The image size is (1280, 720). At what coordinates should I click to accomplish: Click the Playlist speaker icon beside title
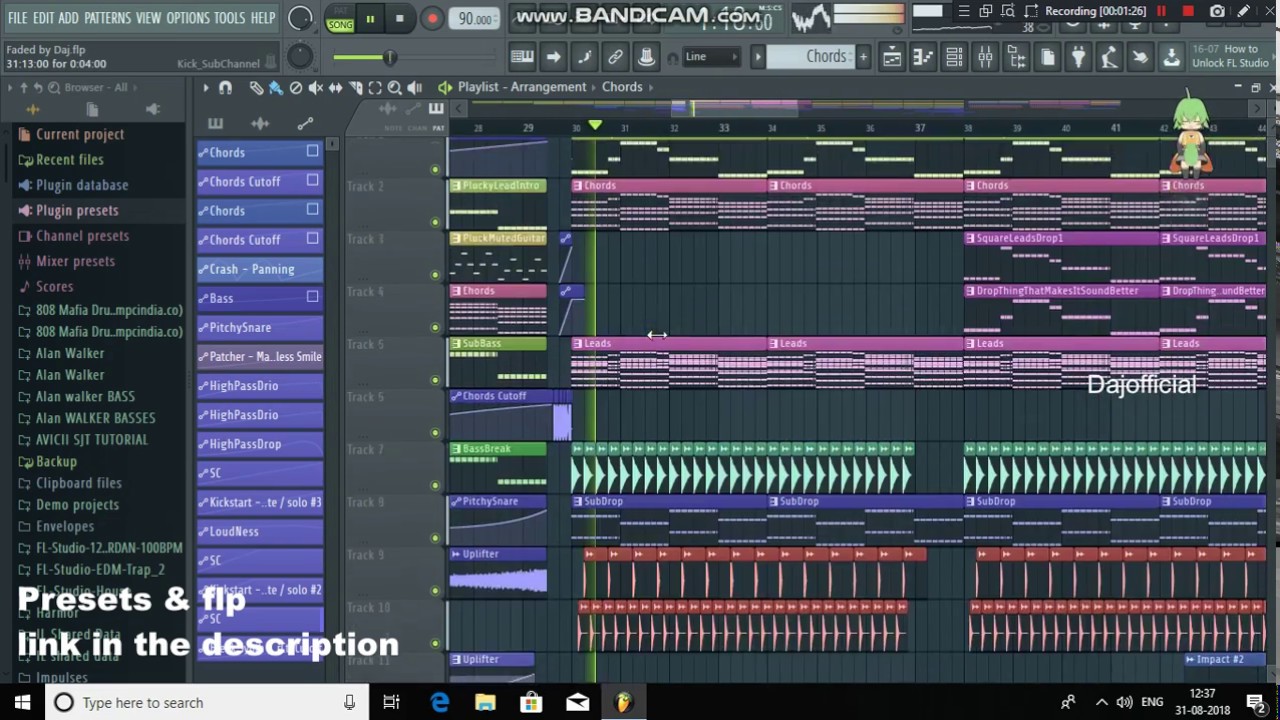(x=445, y=88)
